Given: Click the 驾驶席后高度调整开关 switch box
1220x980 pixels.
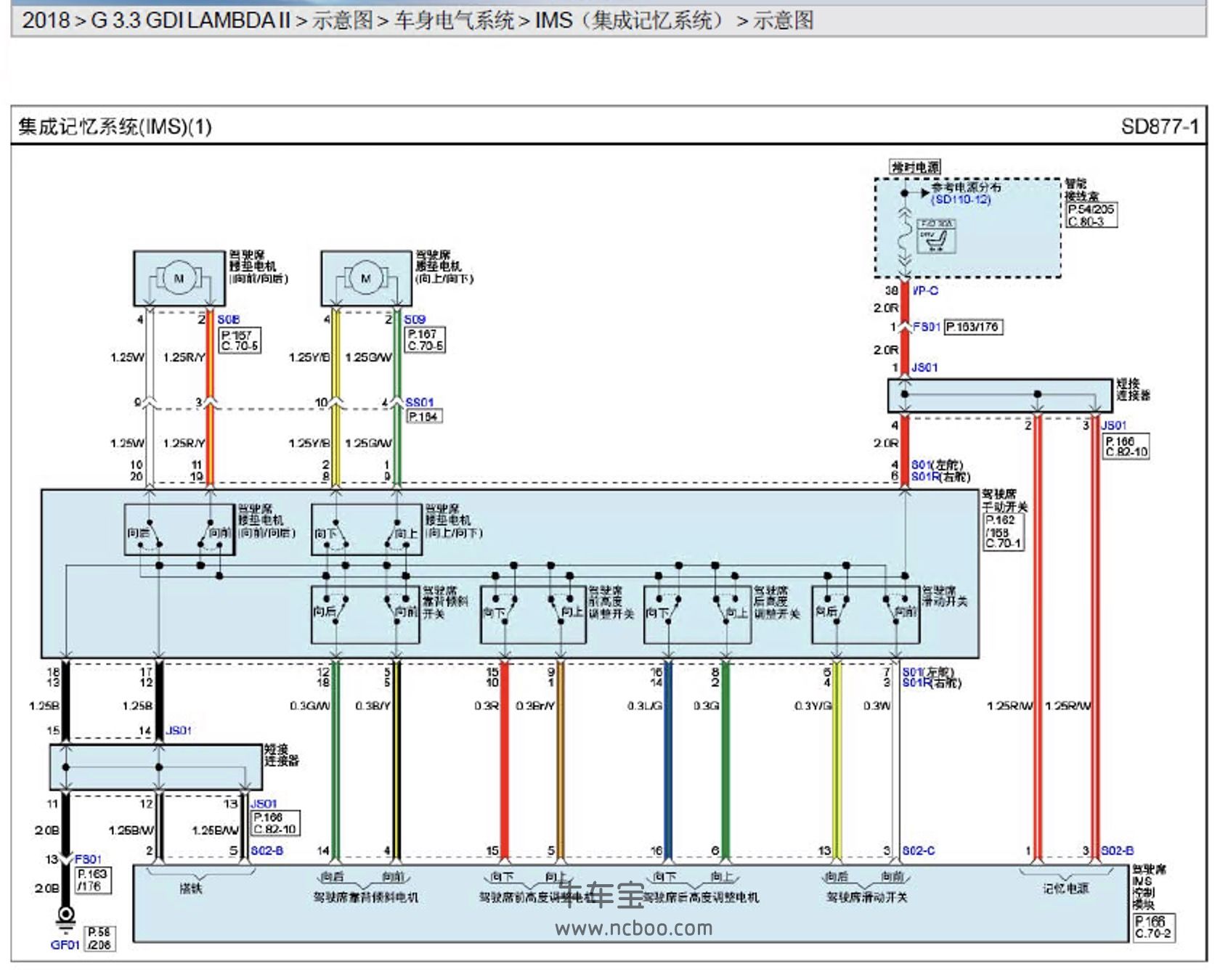Looking at the screenshot, I should click(697, 614).
